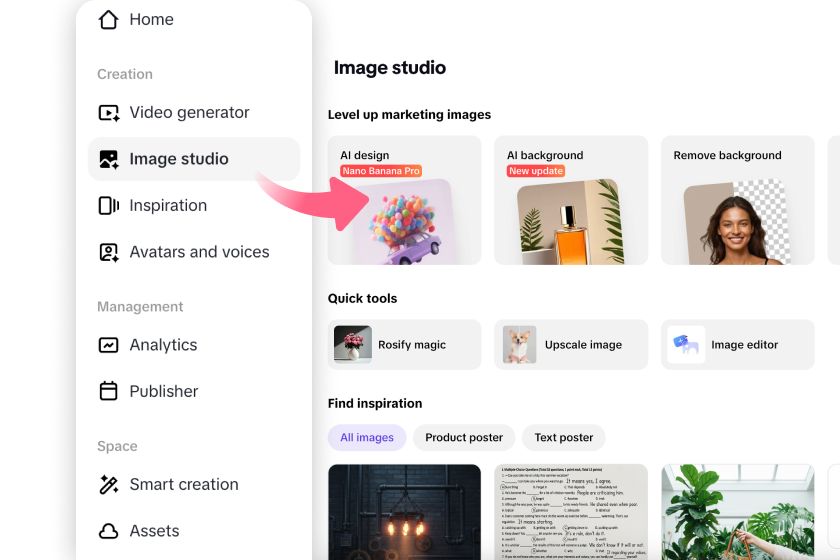Click the Image studio page heading
Image resolution: width=840 pixels, height=560 pixels.
[389, 68]
